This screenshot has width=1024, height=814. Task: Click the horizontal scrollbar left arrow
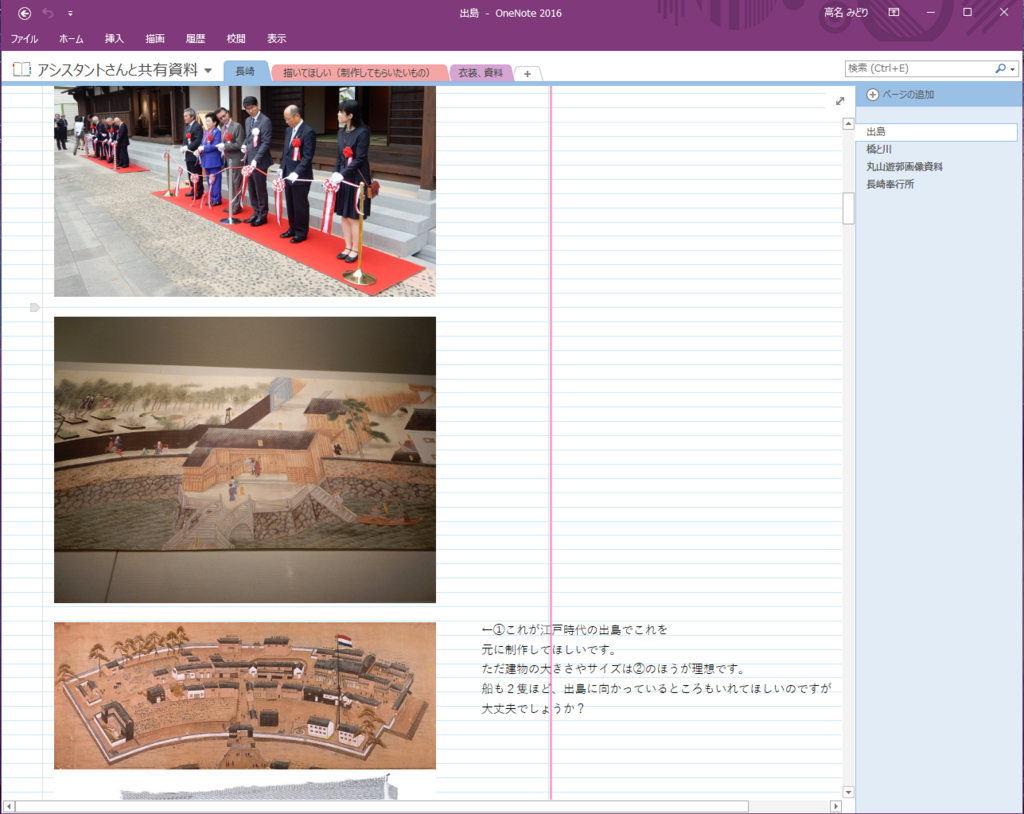[x=8, y=807]
